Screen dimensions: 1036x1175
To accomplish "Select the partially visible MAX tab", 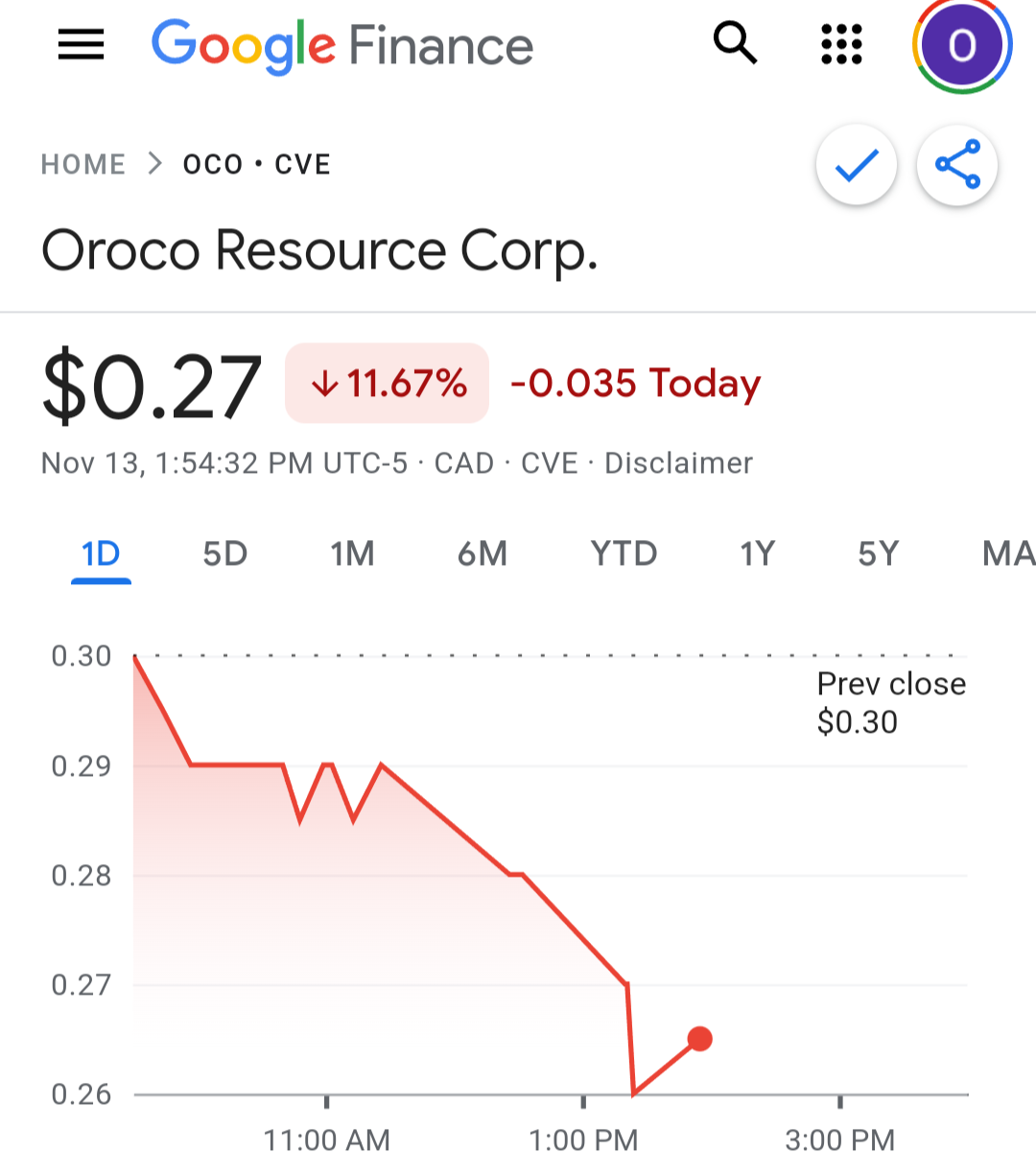I will coord(1008,553).
